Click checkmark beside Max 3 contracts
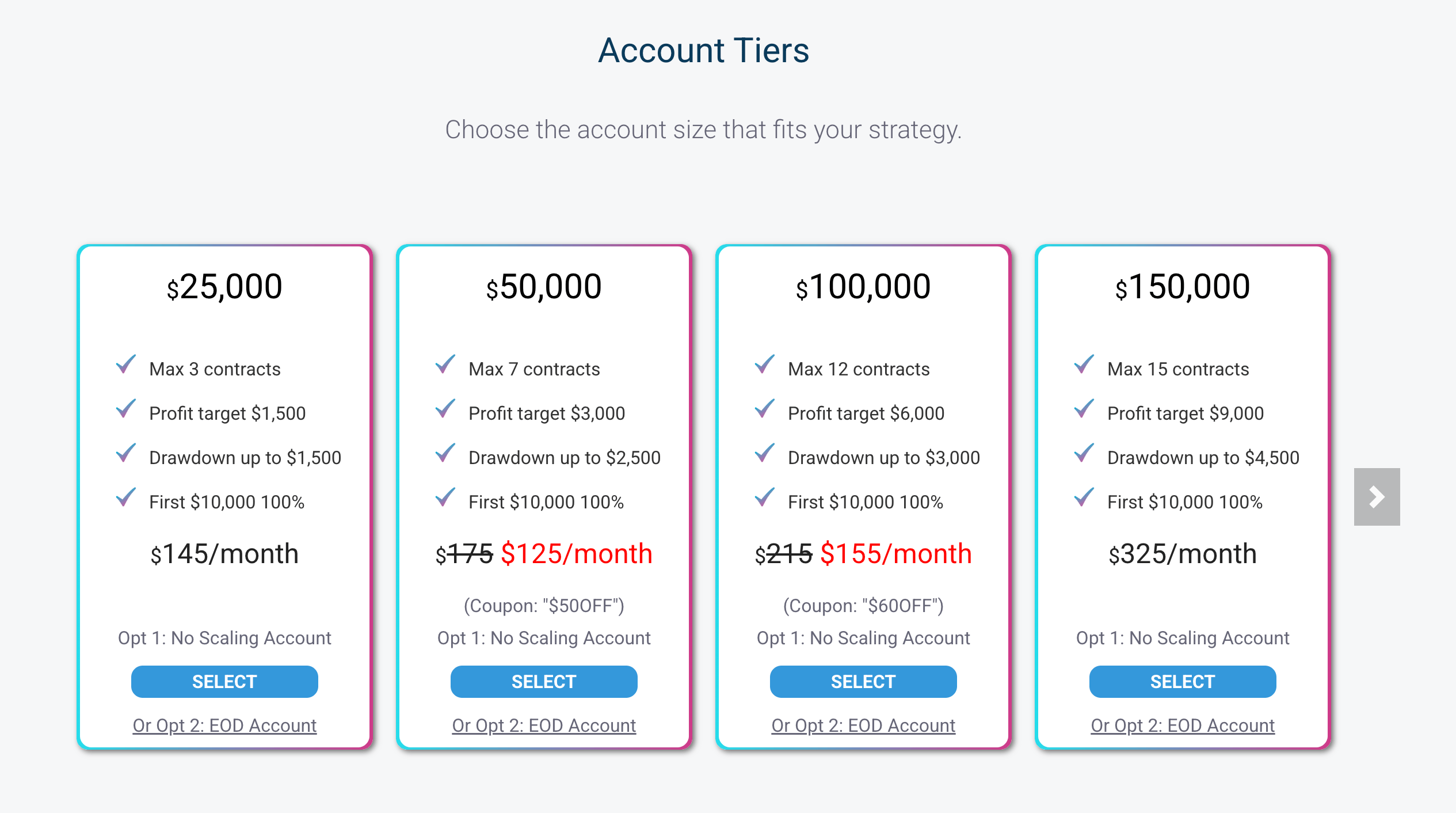This screenshot has width=1456, height=813. click(126, 364)
